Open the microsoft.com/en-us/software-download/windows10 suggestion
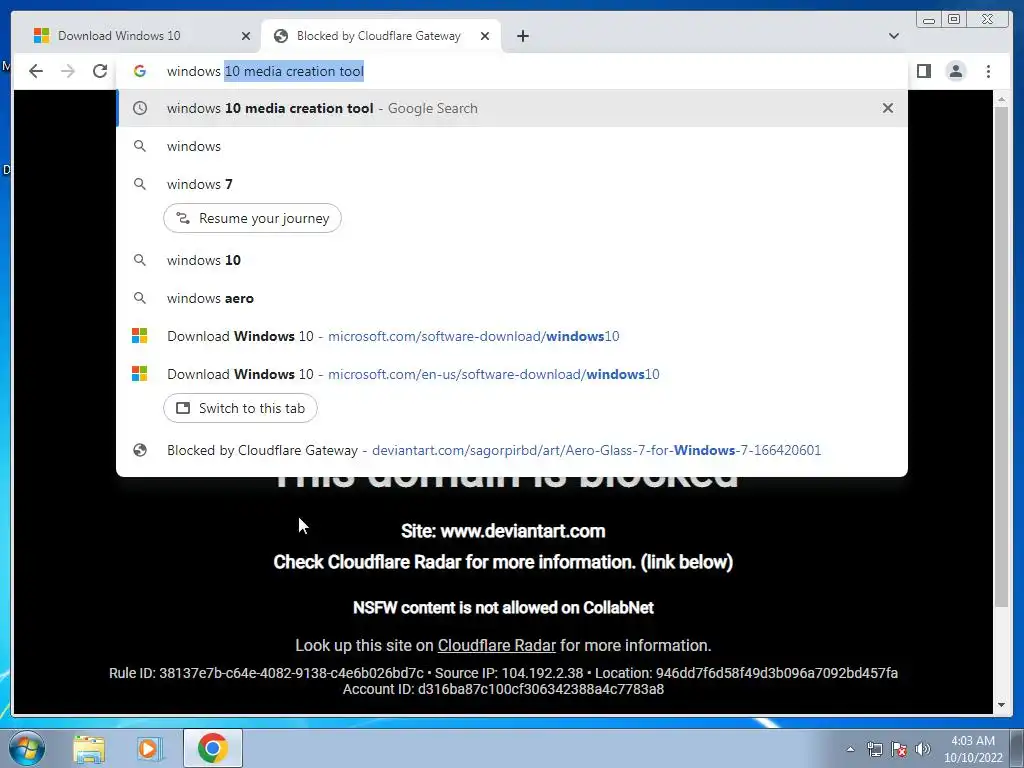 [x=512, y=374]
